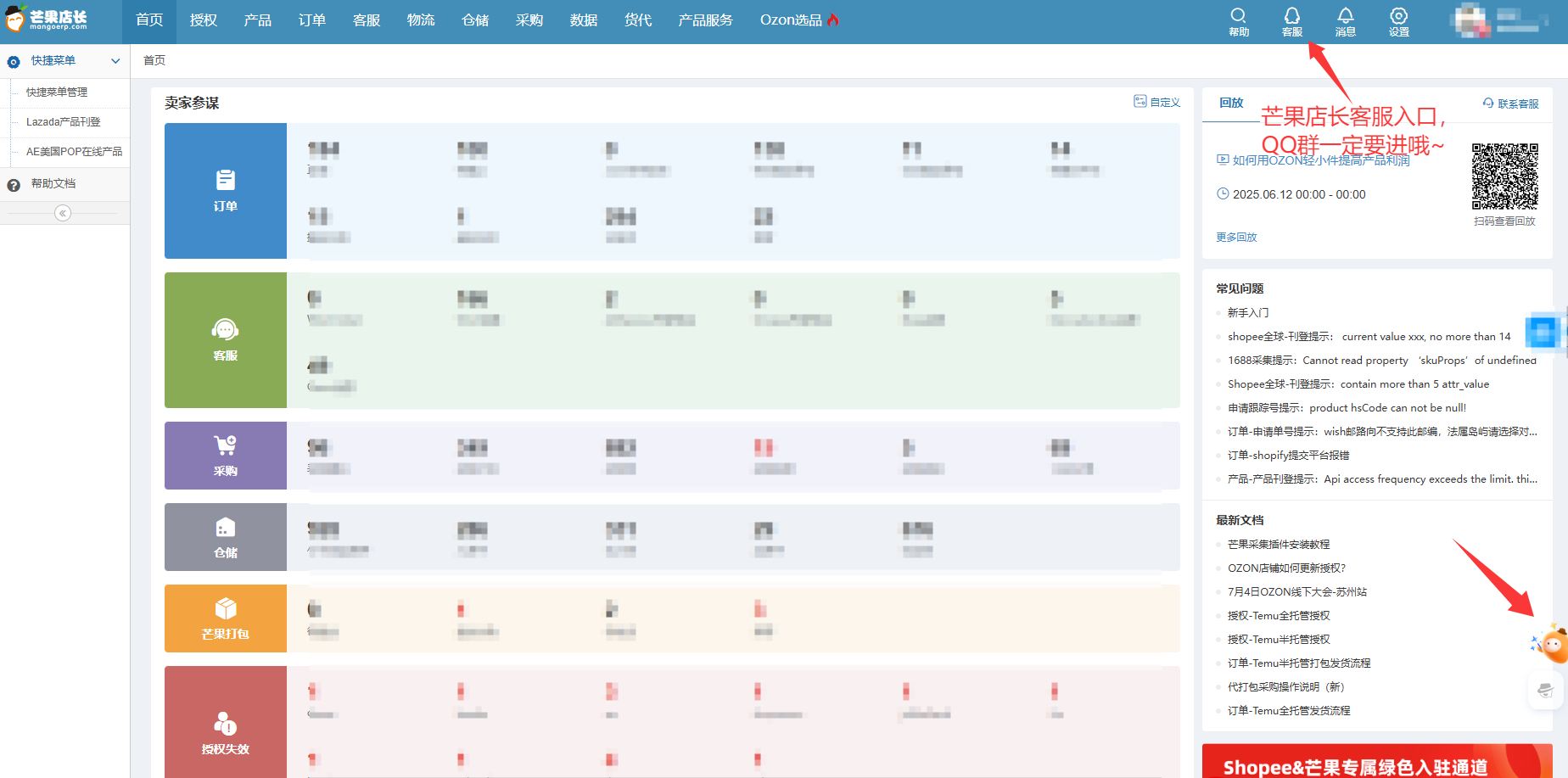The image size is (1568, 778).
Task: Click the replay QR code image
Action: 1504,176
